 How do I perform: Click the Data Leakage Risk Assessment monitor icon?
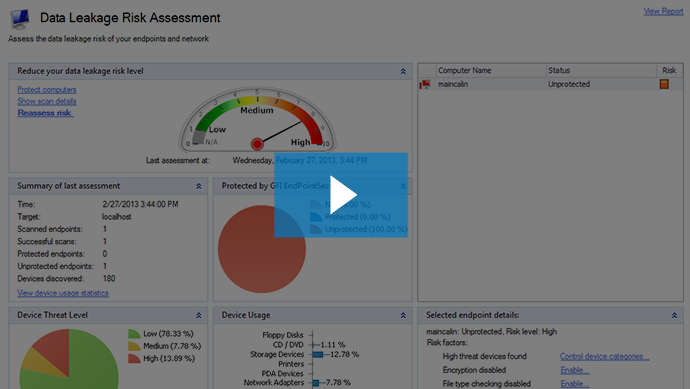20,18
